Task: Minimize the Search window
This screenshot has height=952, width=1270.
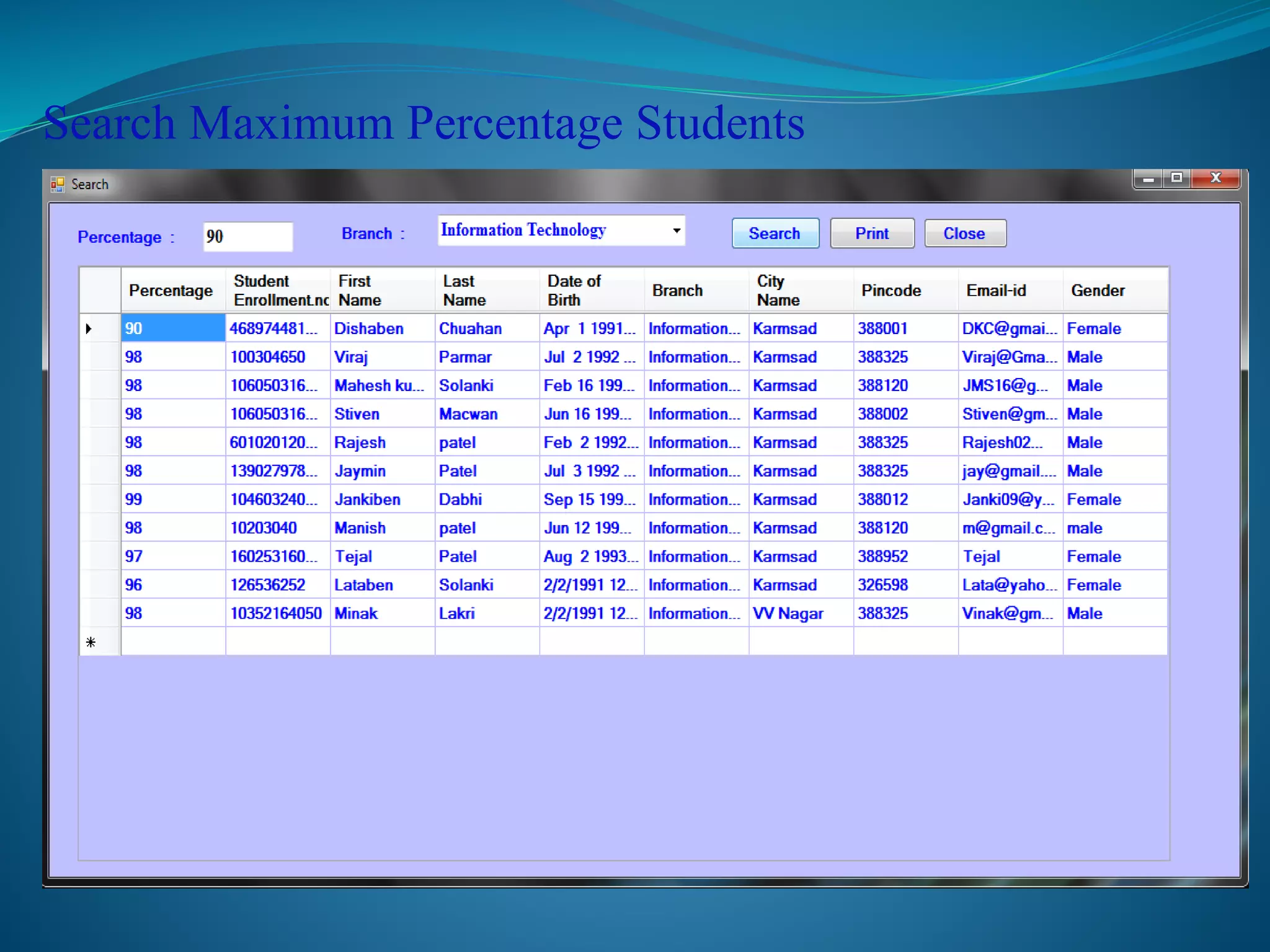Action: pos(1148,179)
